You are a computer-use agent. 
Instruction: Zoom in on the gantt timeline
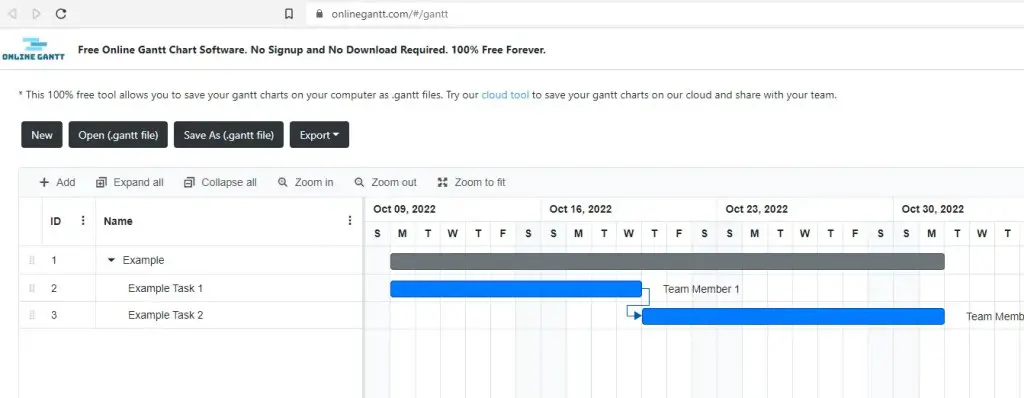(306, 182)
